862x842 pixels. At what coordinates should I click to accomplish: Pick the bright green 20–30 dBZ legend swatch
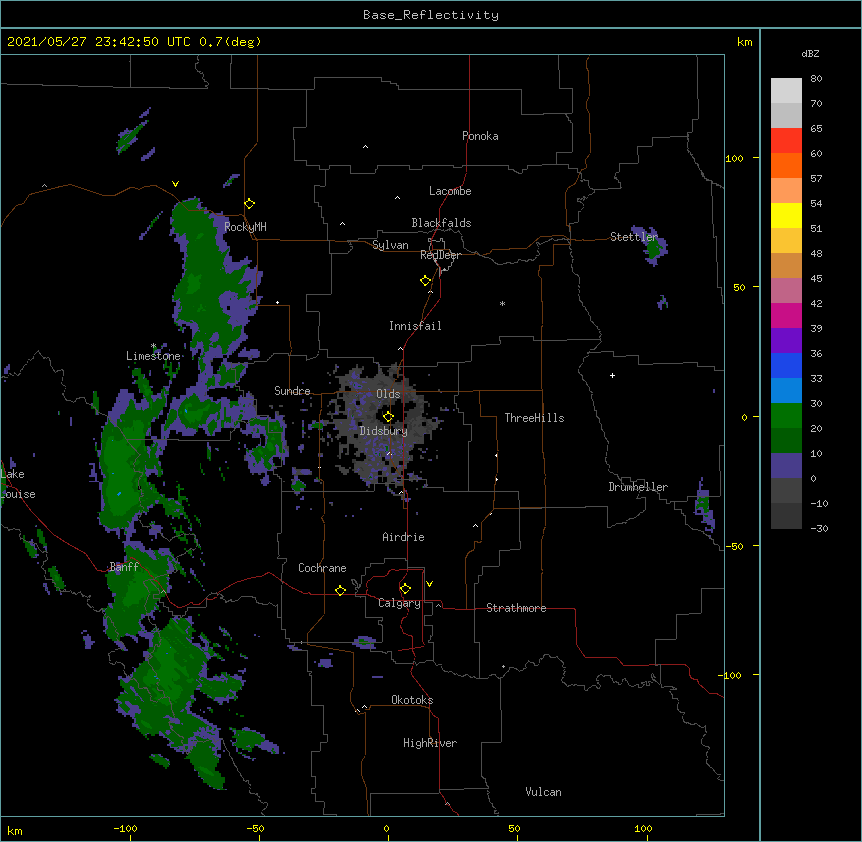(x=786, y=416)
